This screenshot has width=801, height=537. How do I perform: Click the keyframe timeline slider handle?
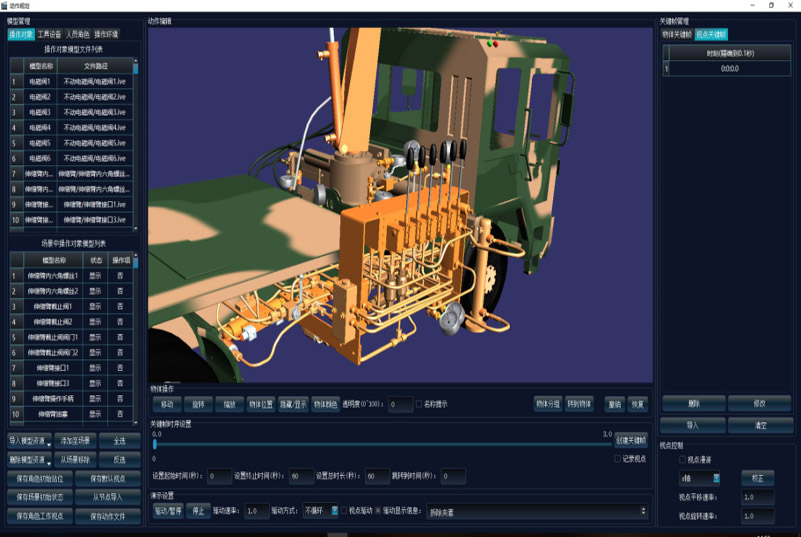coord(155,445)
